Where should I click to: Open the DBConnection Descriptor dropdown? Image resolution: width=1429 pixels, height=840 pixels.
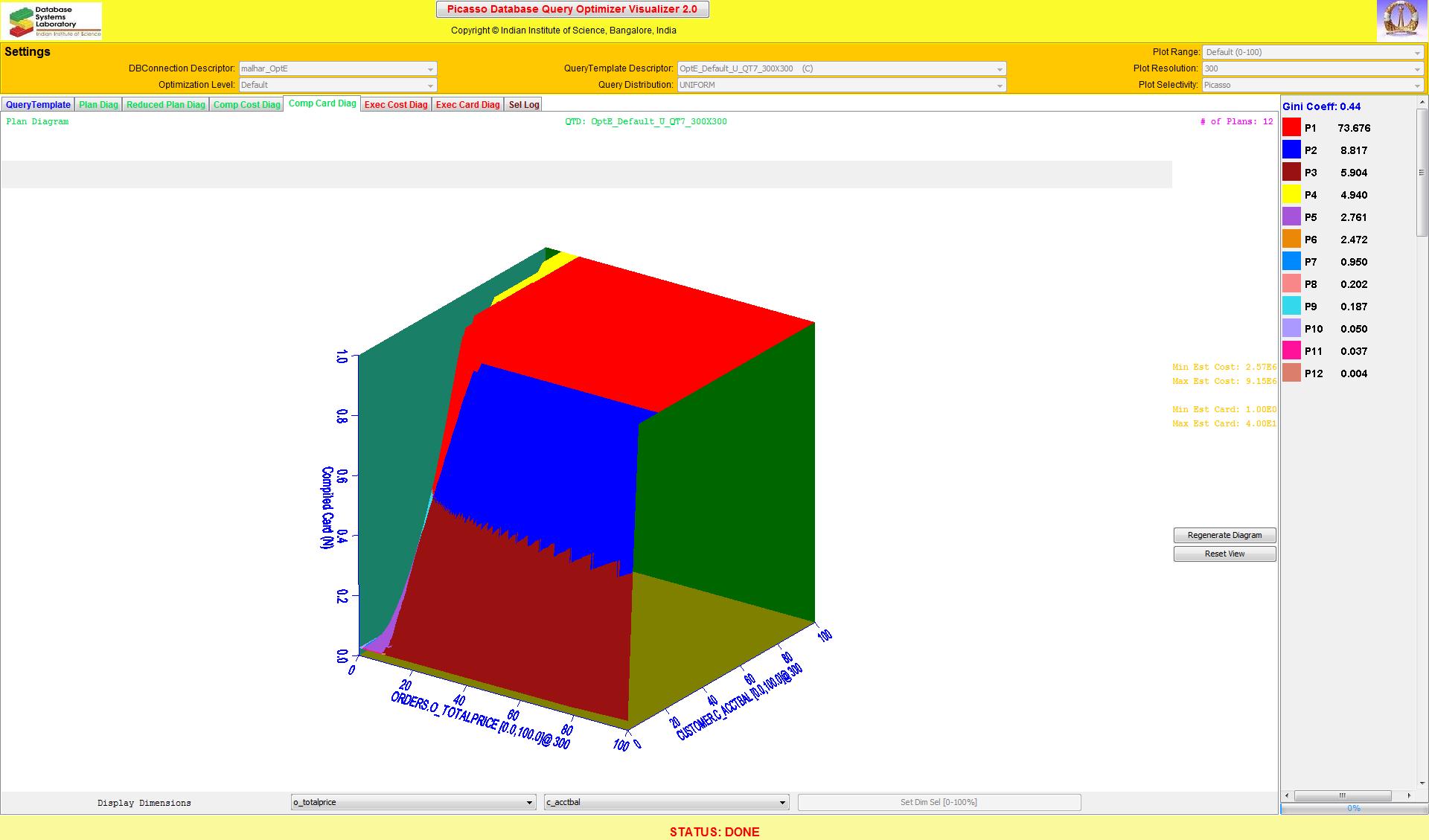pyautogui.click(x=337, y=68)
